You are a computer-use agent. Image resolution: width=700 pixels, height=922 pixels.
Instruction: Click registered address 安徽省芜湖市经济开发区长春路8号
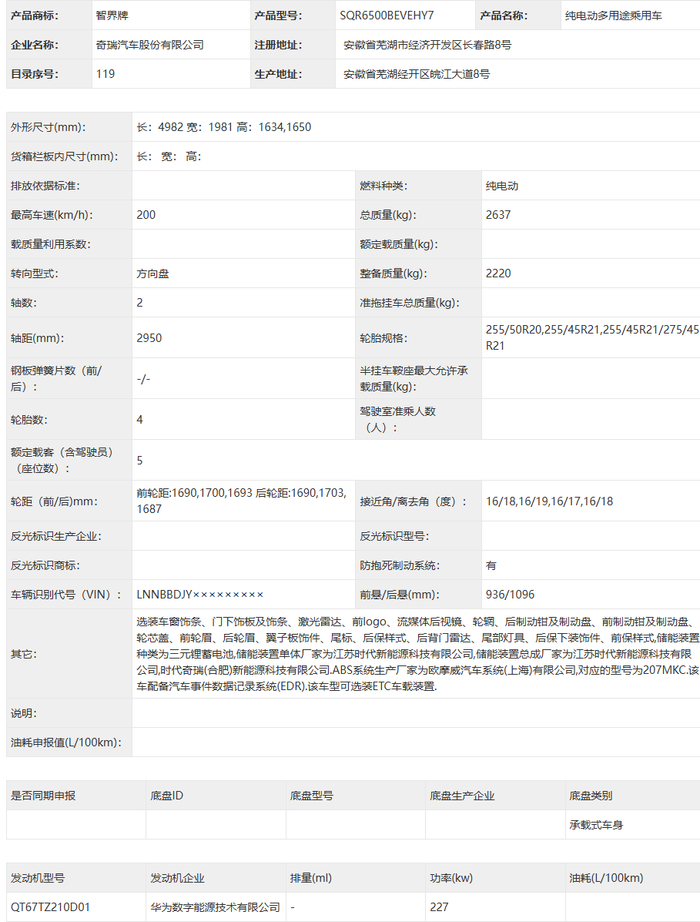coord(428,45)
